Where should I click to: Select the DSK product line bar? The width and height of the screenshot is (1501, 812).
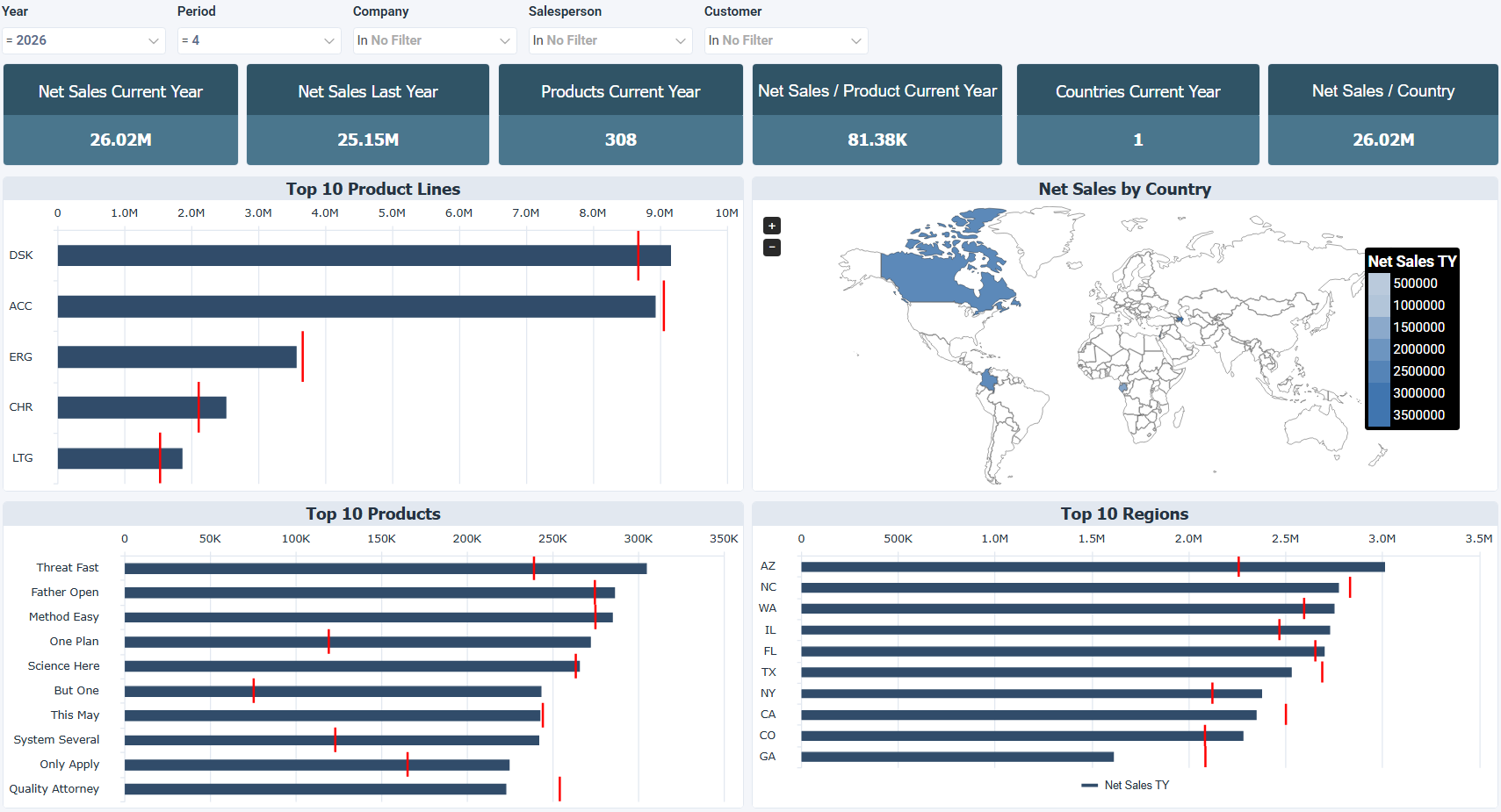[x=364, y=255]
